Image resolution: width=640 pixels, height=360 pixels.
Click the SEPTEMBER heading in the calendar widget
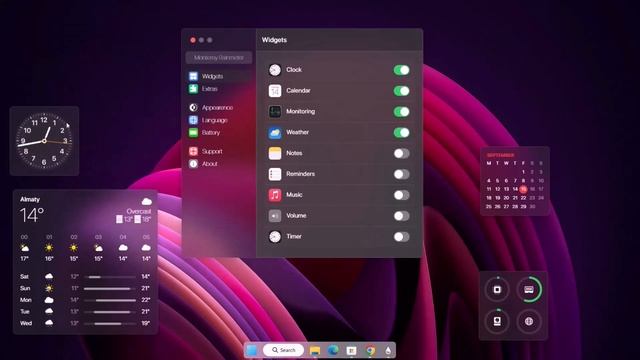click(500, 155)
